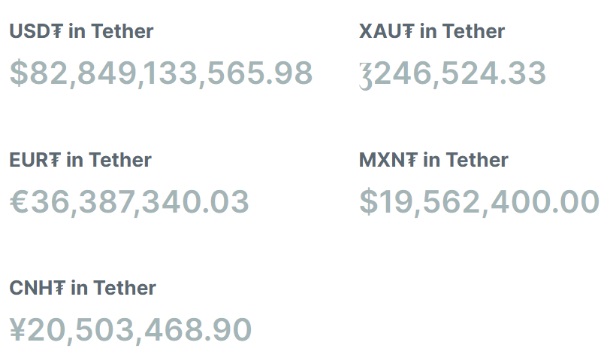Click the CNH₮ in Tether heading
Viewport: 610px width, 362px height.
tap(82, 288)
